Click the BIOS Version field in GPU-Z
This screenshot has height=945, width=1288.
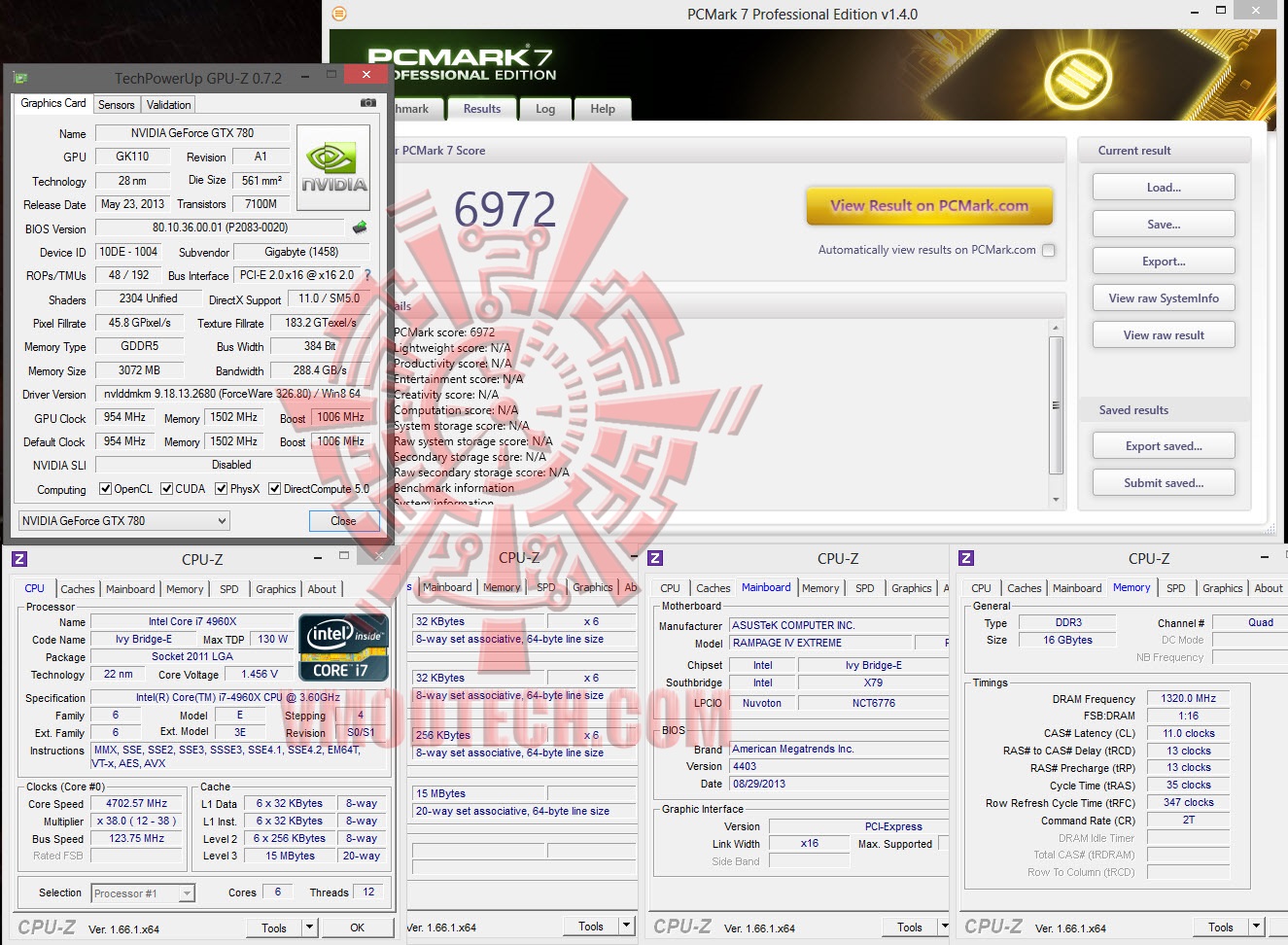(x=220, y=227)
